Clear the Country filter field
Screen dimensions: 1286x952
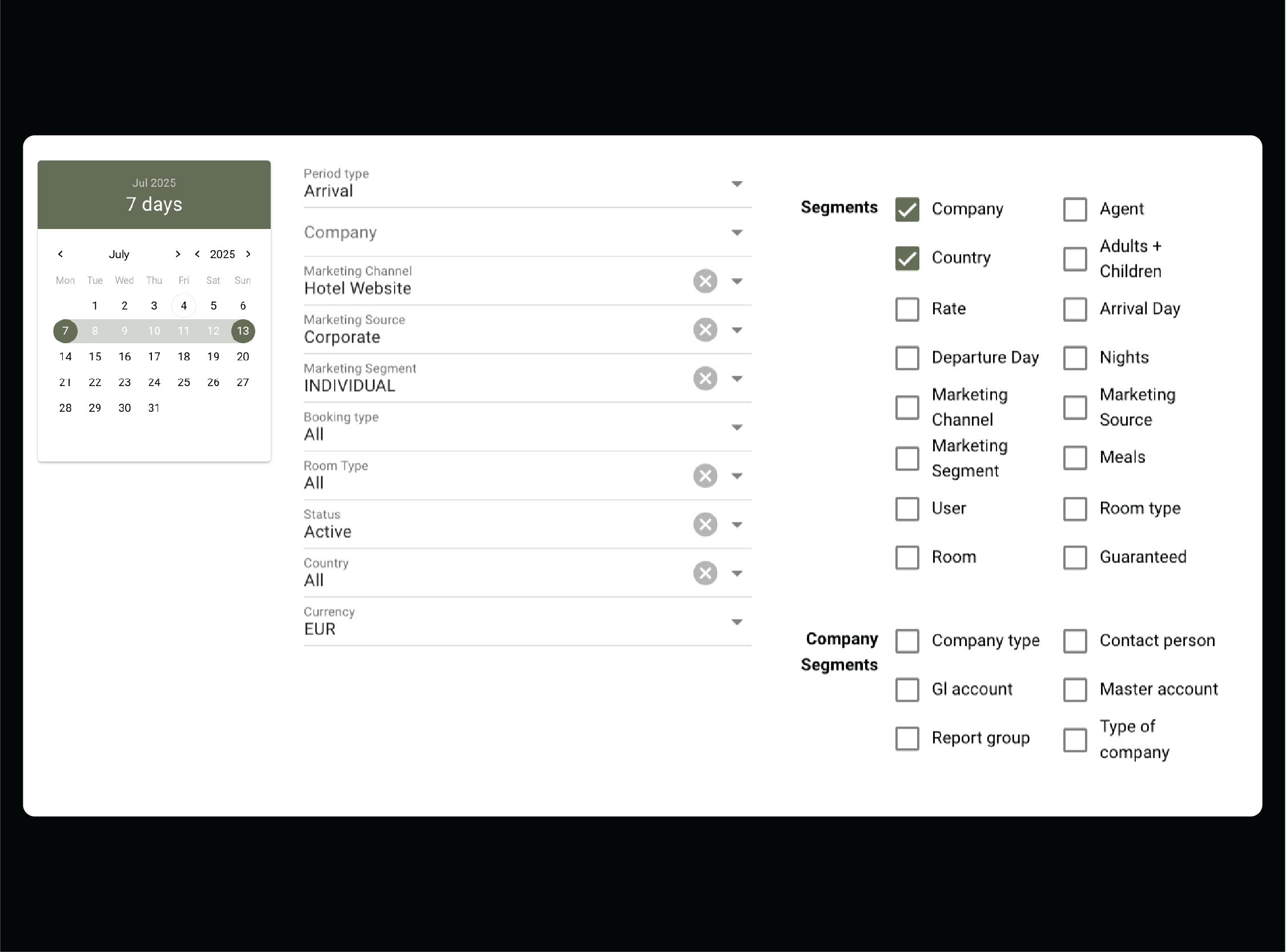pyautogui.click(x=705, y=573)
